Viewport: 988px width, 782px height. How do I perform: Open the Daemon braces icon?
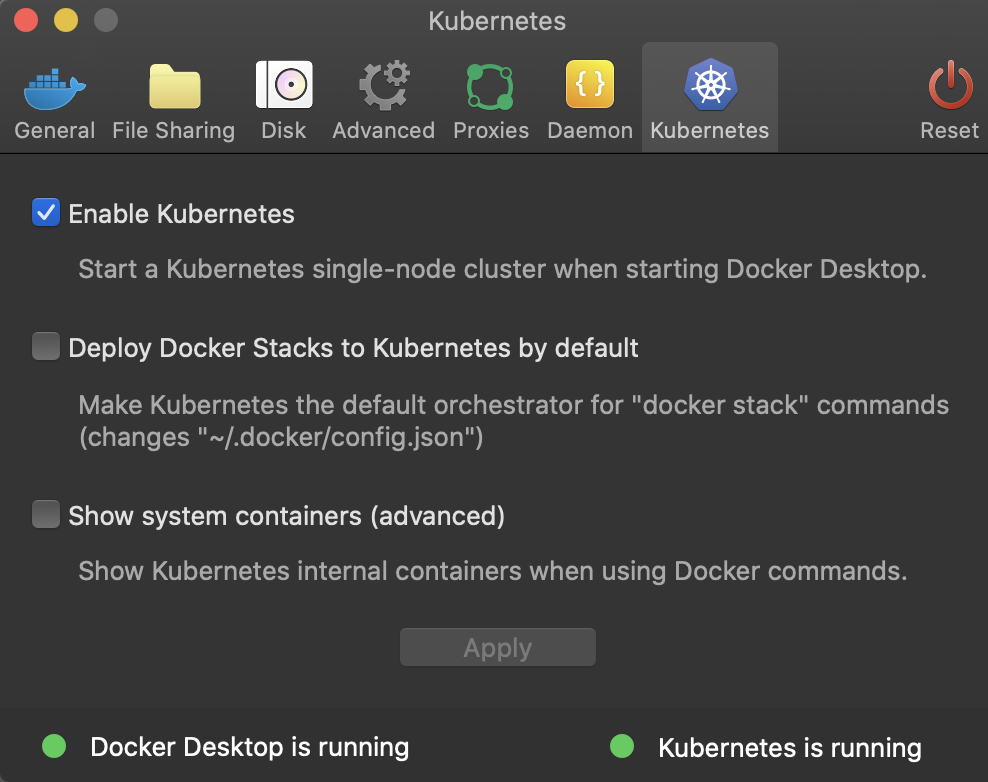click(x=590, y=84)
